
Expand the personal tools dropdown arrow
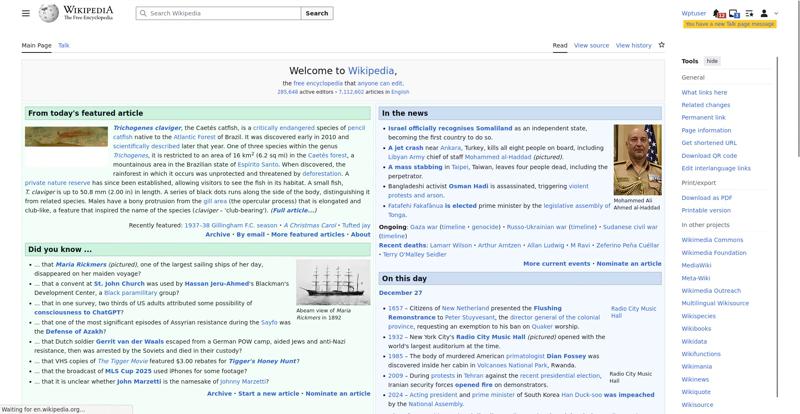776,14
